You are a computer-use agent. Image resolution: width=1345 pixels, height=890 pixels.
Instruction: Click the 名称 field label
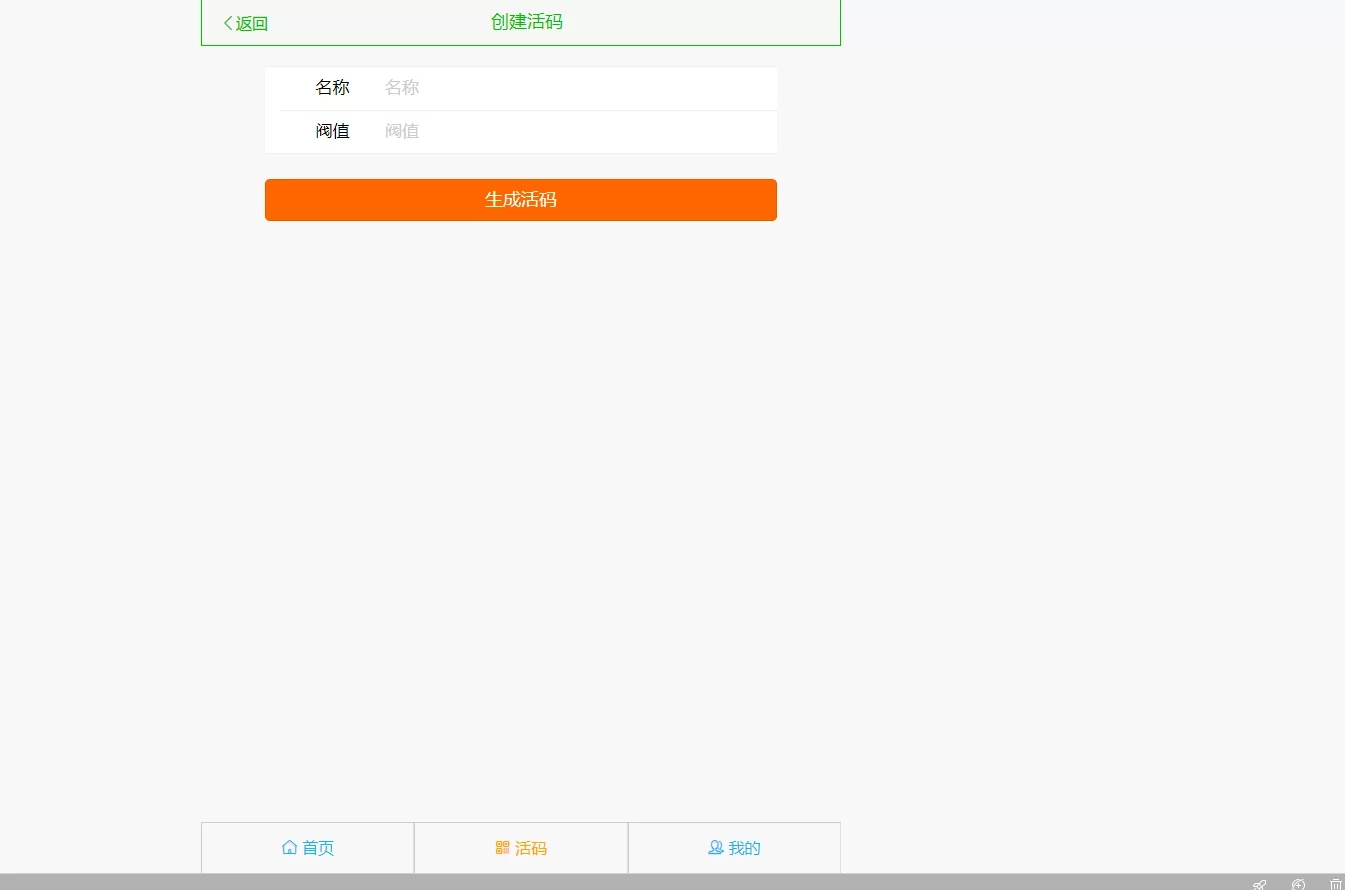coord(332,88)
